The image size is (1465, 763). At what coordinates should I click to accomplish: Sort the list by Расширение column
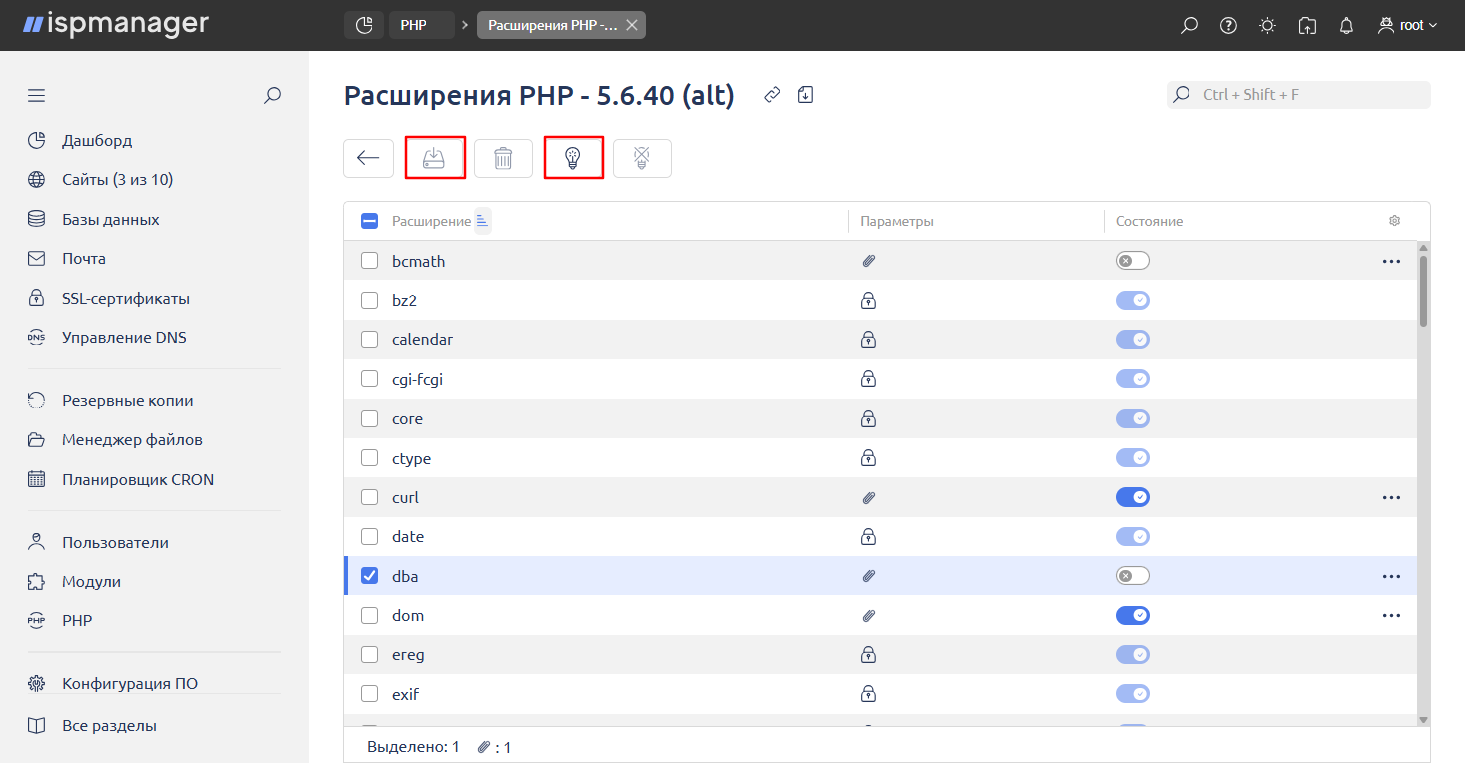(481, 221)
